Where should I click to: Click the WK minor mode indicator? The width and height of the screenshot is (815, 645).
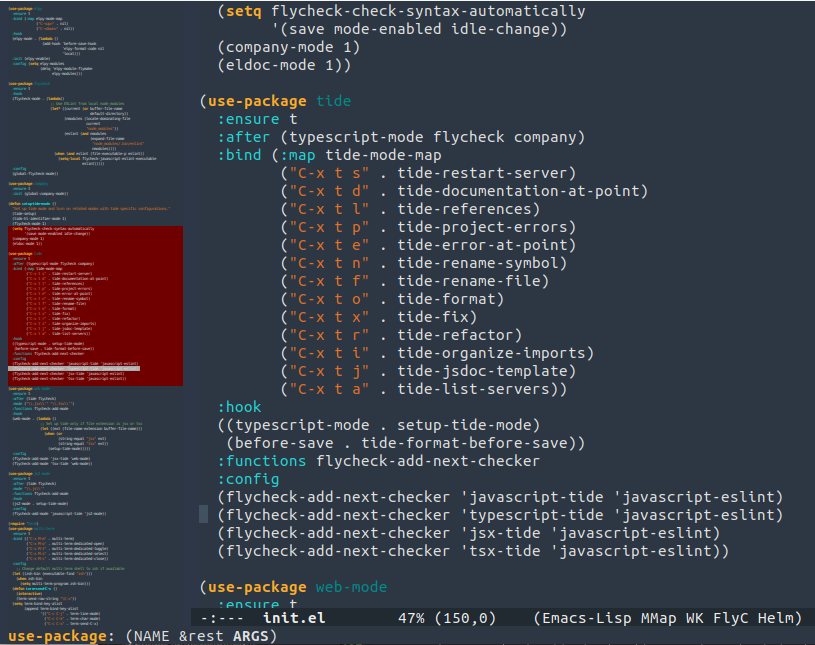(698, 619)
